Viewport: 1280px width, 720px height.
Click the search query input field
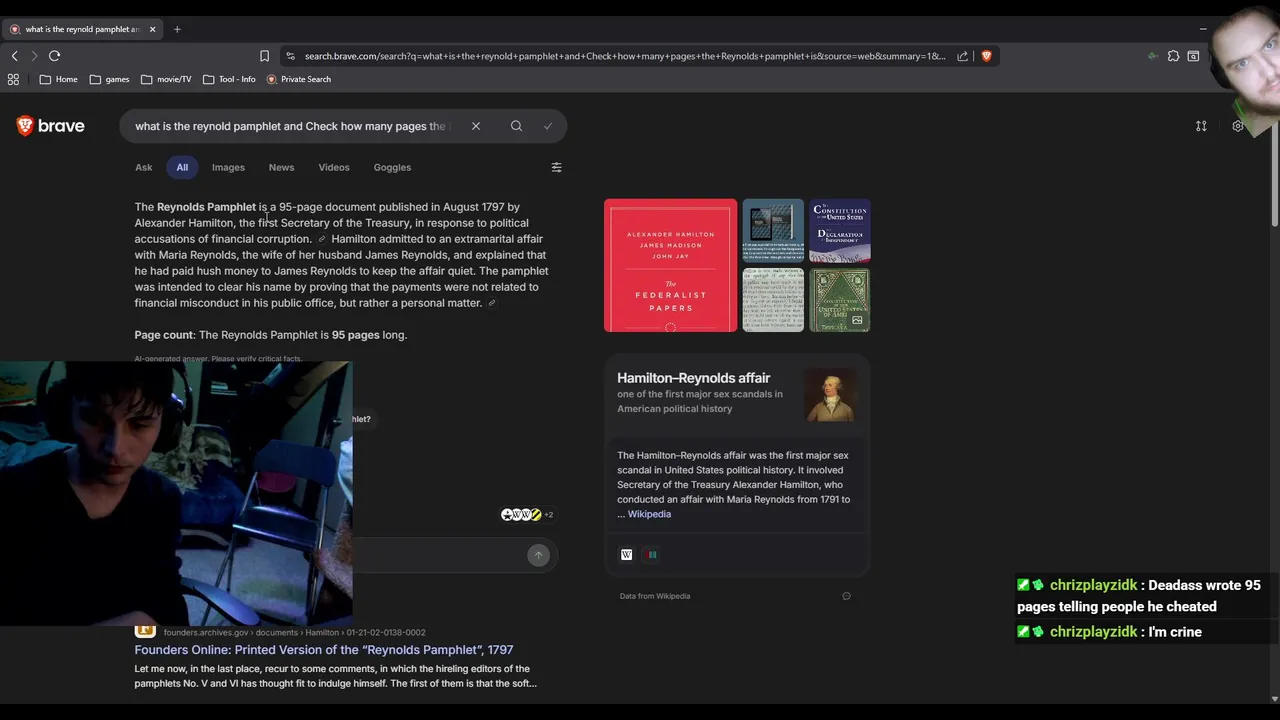[x=295, y=126]
